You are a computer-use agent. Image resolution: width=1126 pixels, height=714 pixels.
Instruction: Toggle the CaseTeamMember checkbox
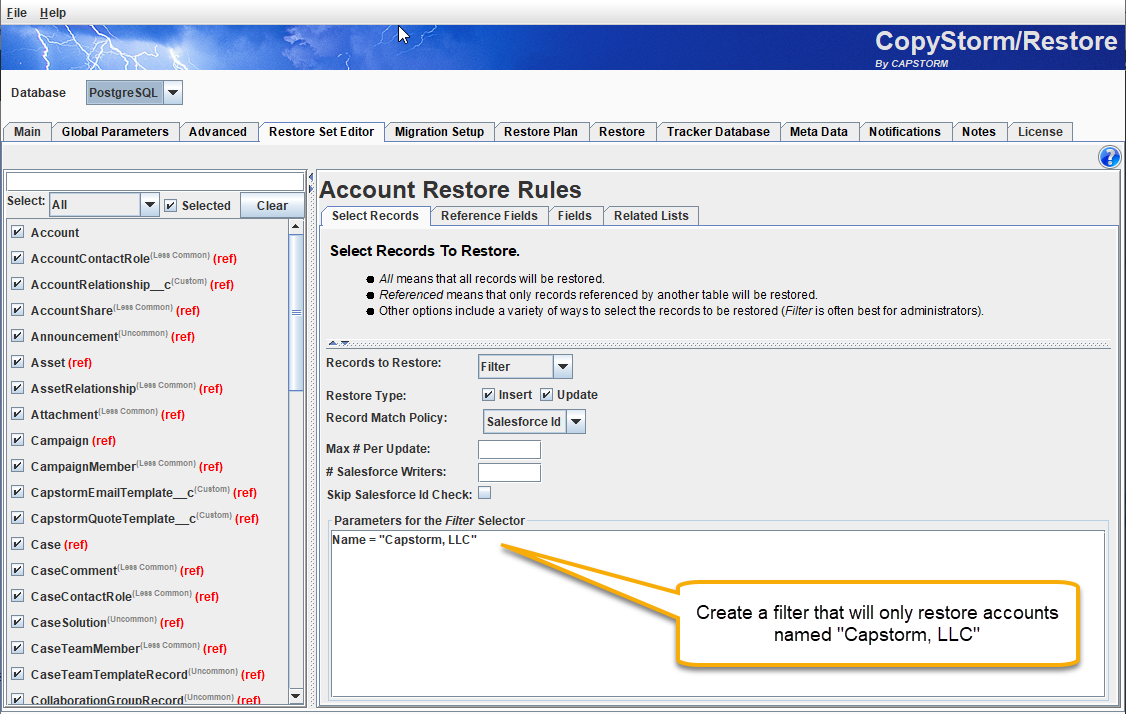[x=18, y=648]
